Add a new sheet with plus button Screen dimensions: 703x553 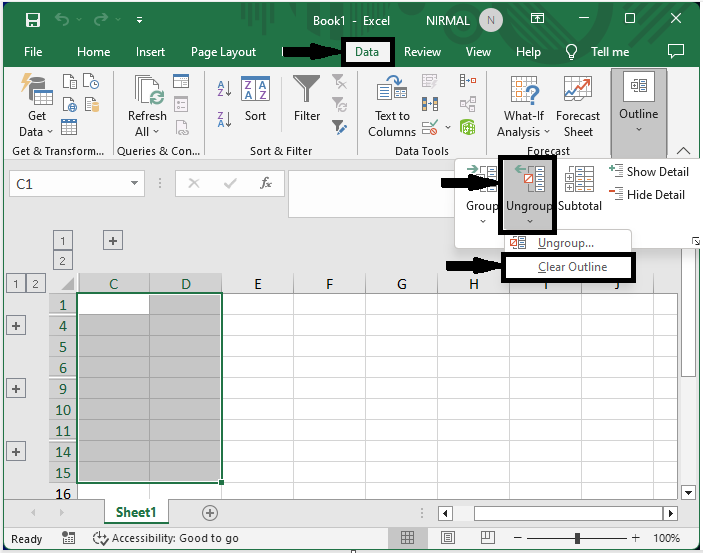(x=210, y=513)
